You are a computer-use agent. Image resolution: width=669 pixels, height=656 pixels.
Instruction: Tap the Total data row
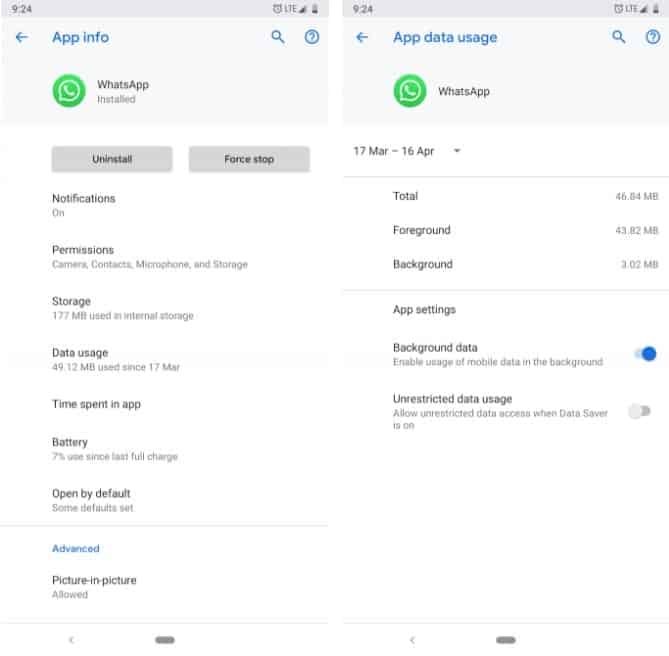(506, 196)
